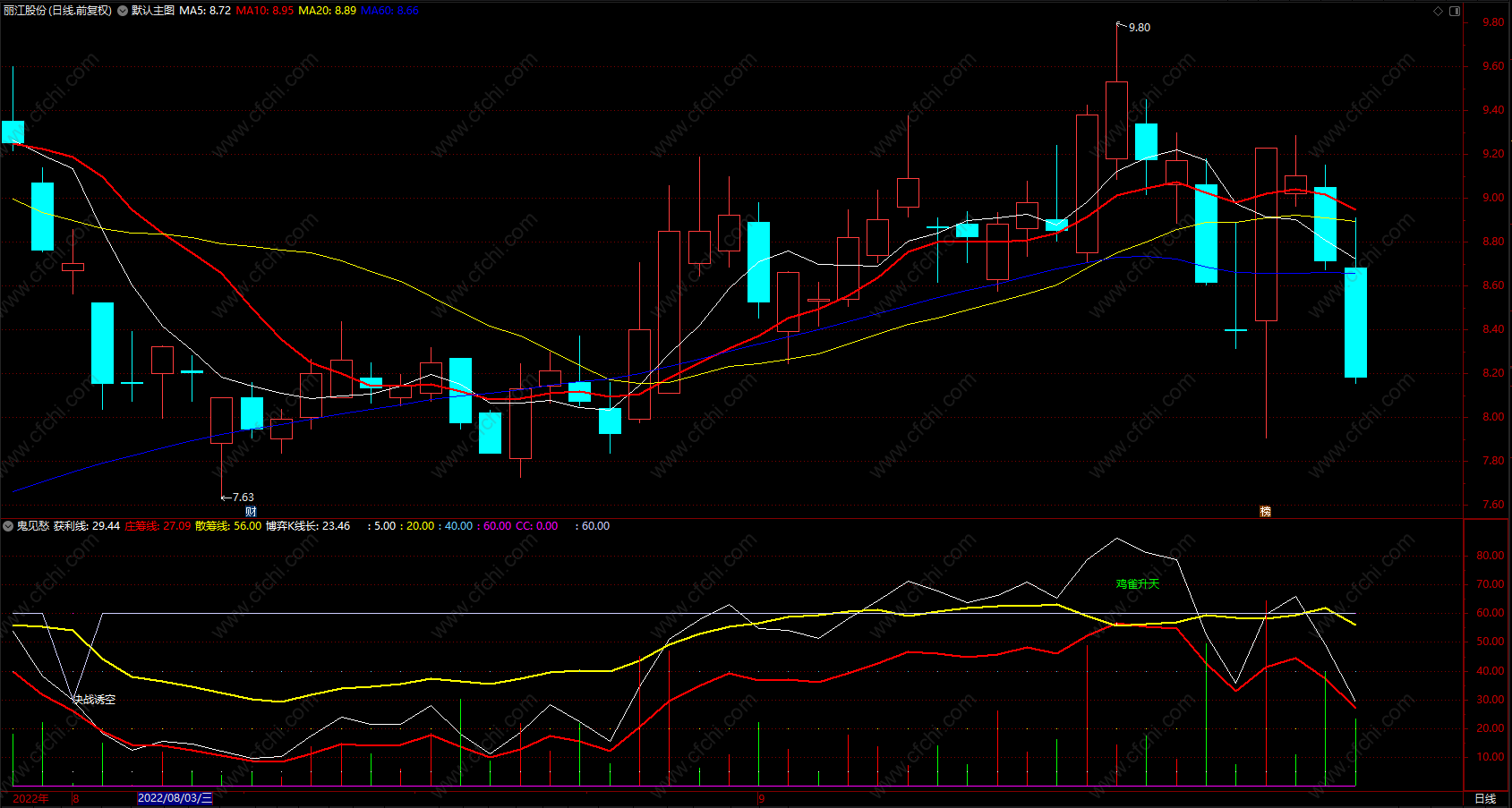Click the 9.80 high price annotation
Screen dimensions: 1512x808
pos(1140,28)
